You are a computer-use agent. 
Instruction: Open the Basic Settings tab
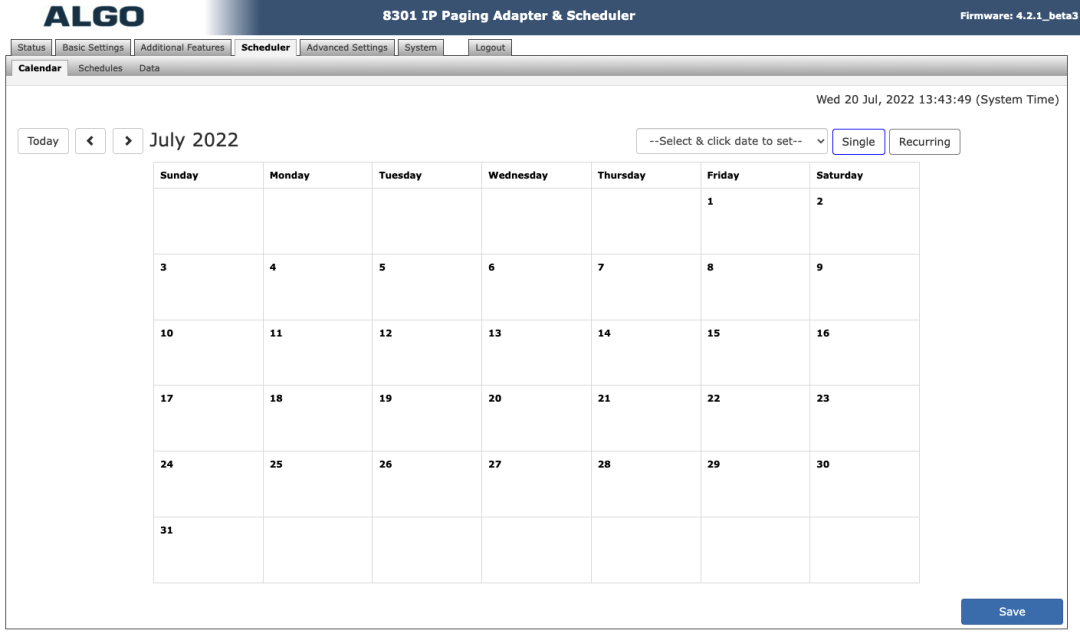pos(93,48)
